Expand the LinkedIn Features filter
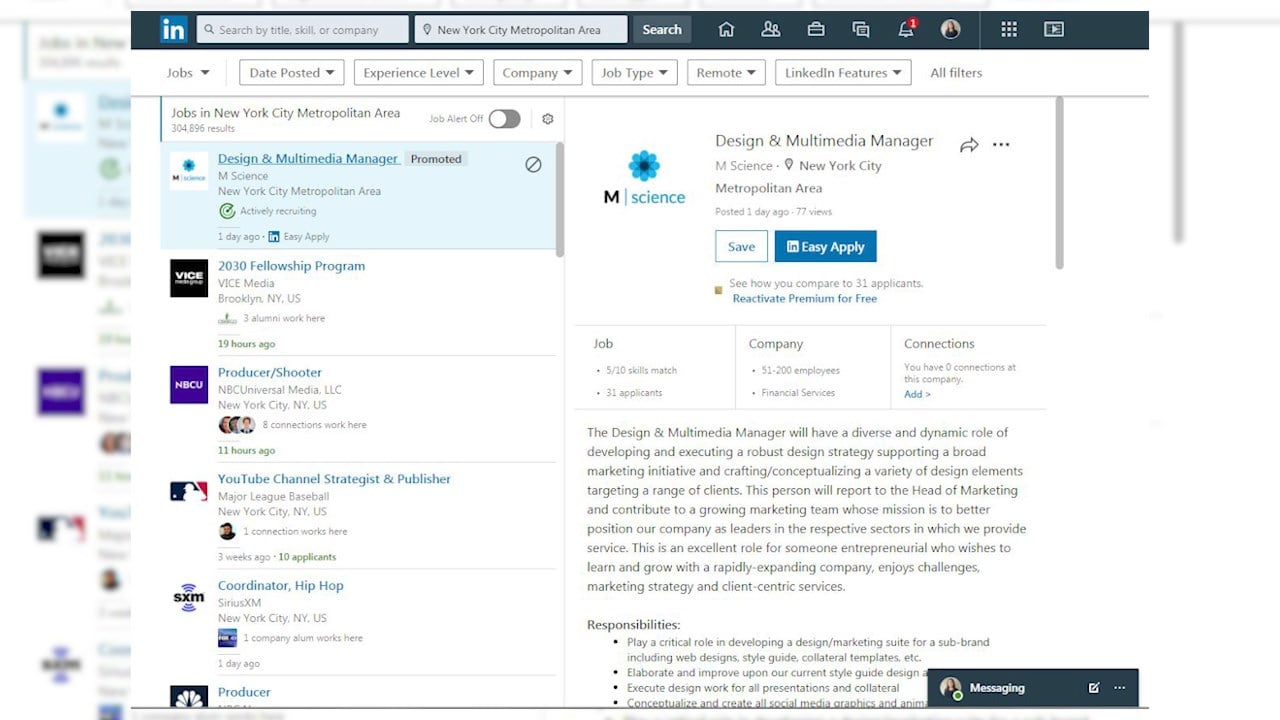Viewport: 1280px width, 720px height. (843, 73)
